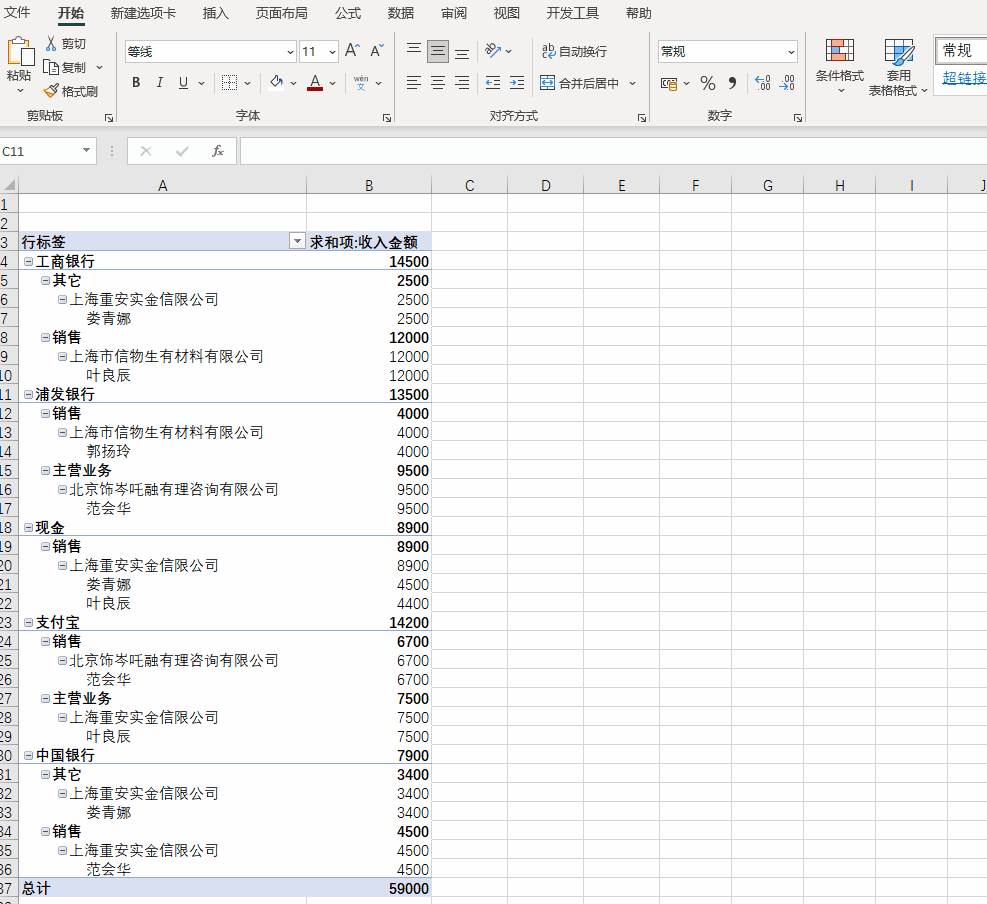Expand the Name Box dropdown
This screenshot has height=904, width=987.
86,150
